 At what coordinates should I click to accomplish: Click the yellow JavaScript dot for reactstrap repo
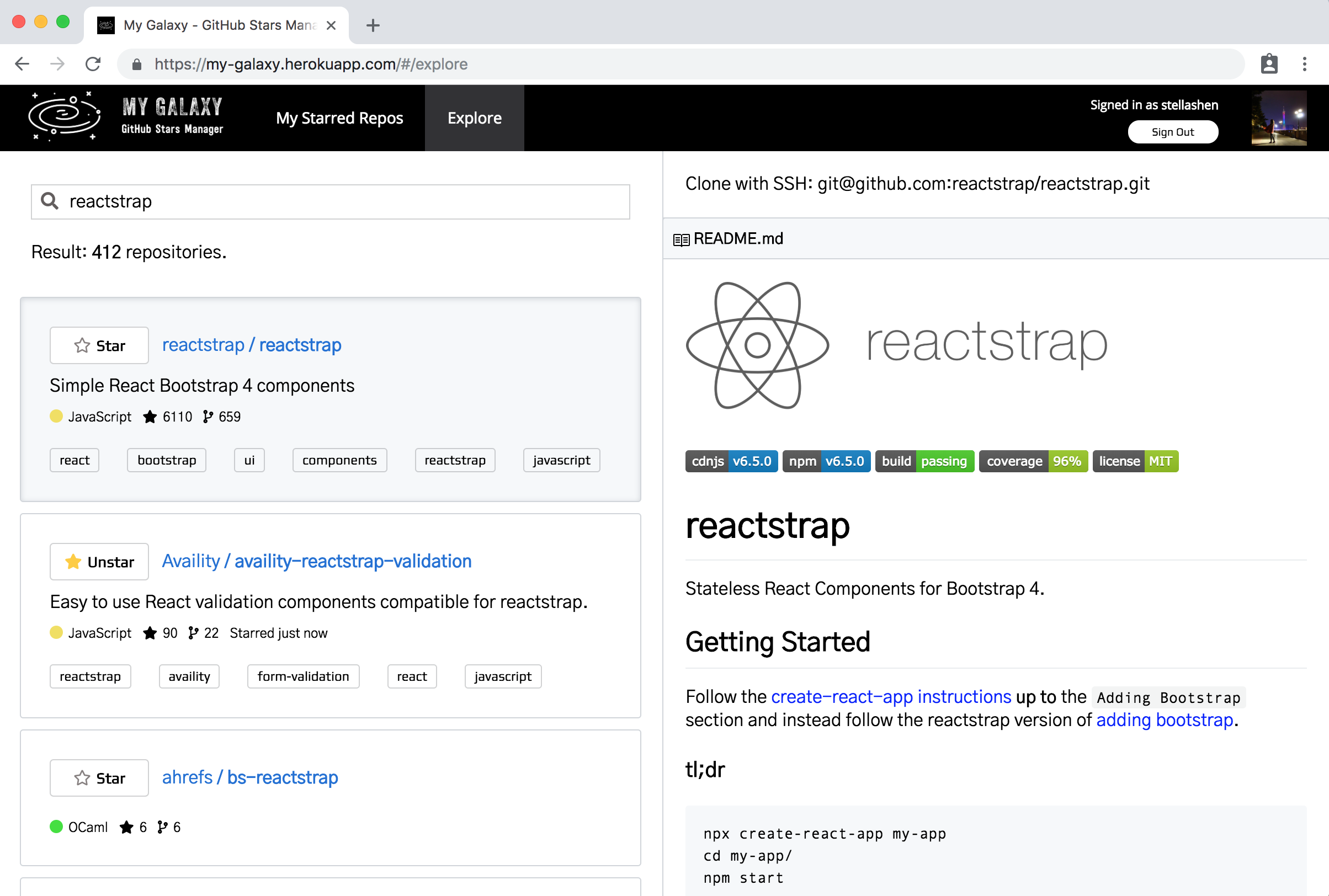[56, 416]
